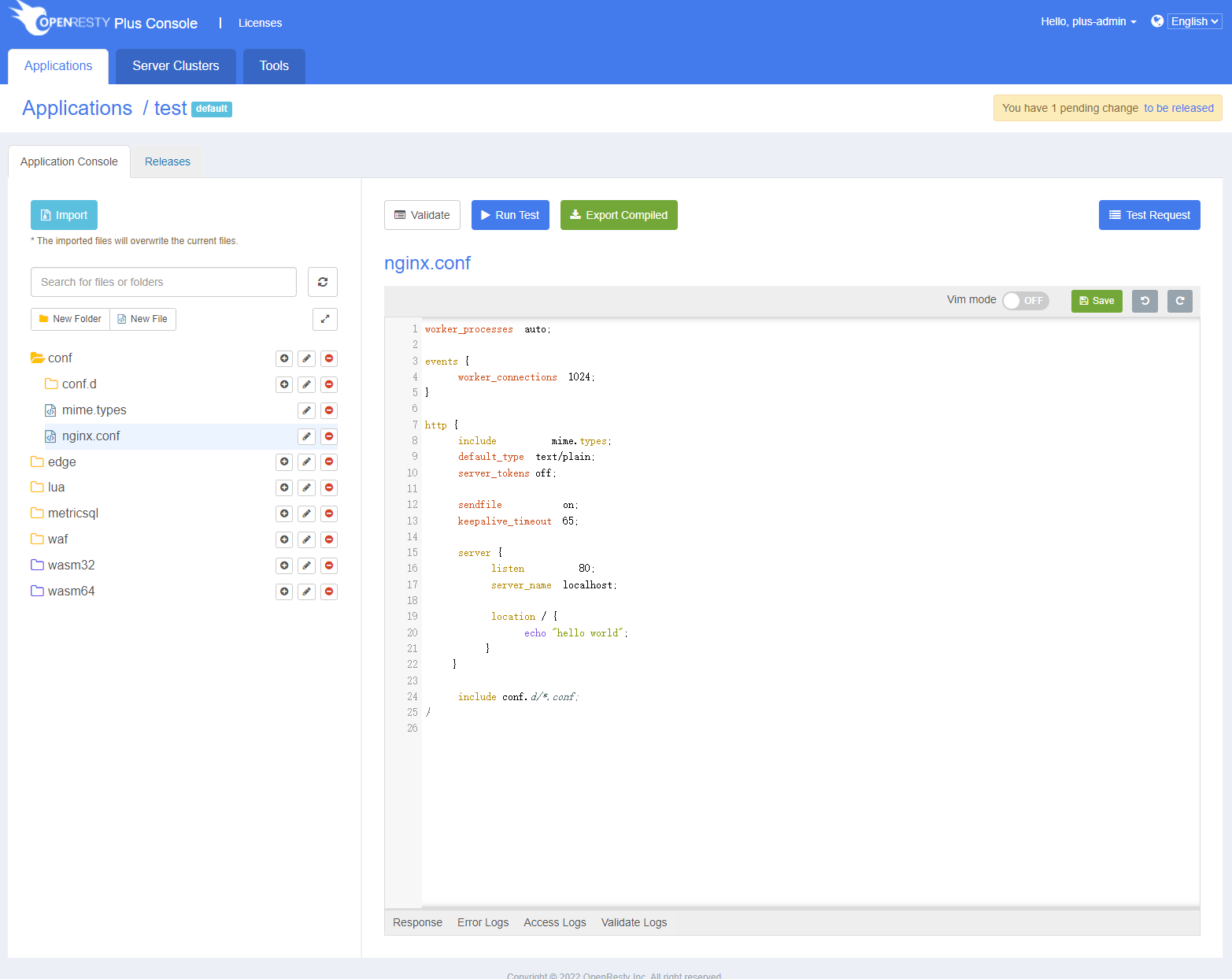Select the Application Console tab
1232x979 pixels.
pyautogui.click(x=69, y=161)
